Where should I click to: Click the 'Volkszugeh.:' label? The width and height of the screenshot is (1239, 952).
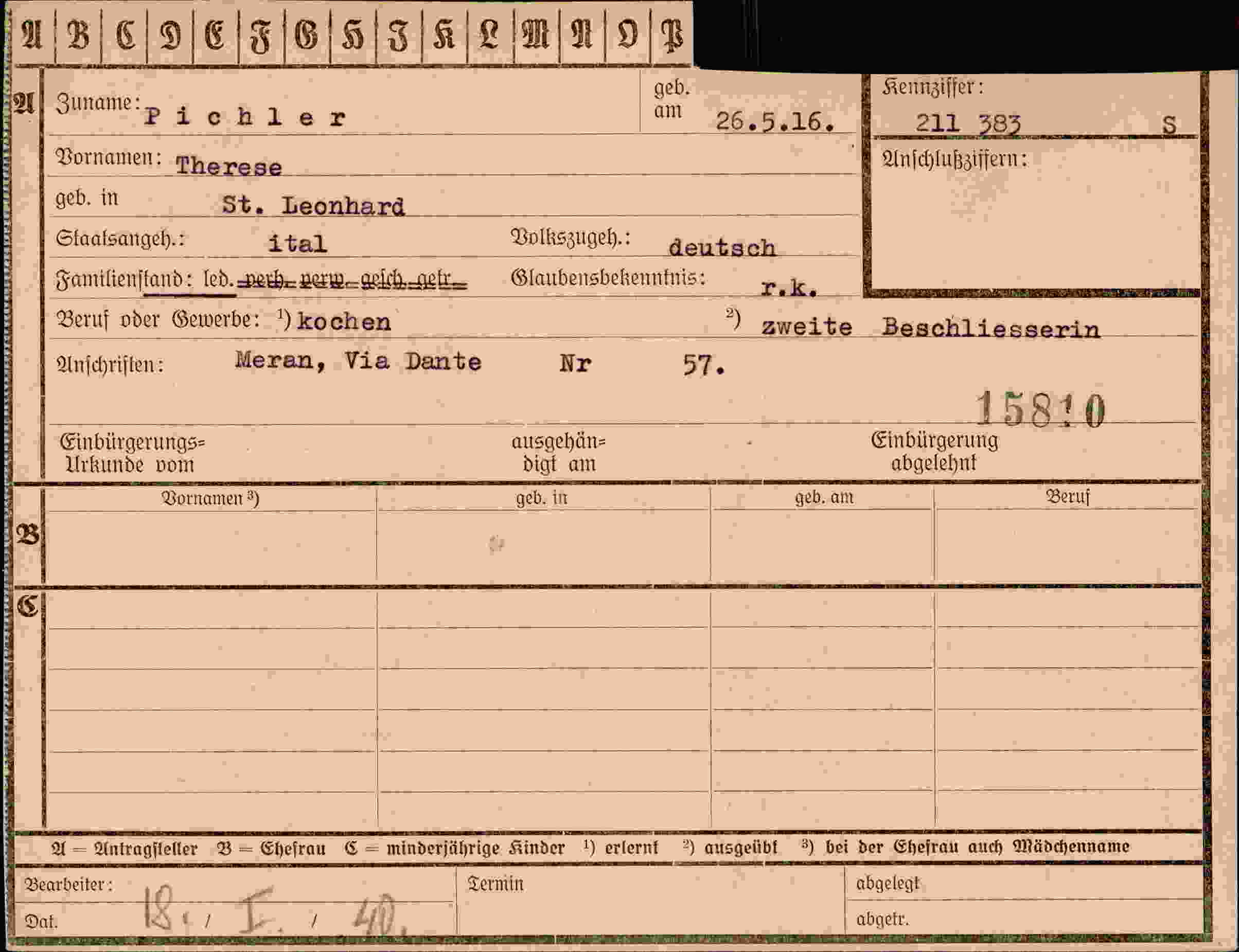point(571,238)
